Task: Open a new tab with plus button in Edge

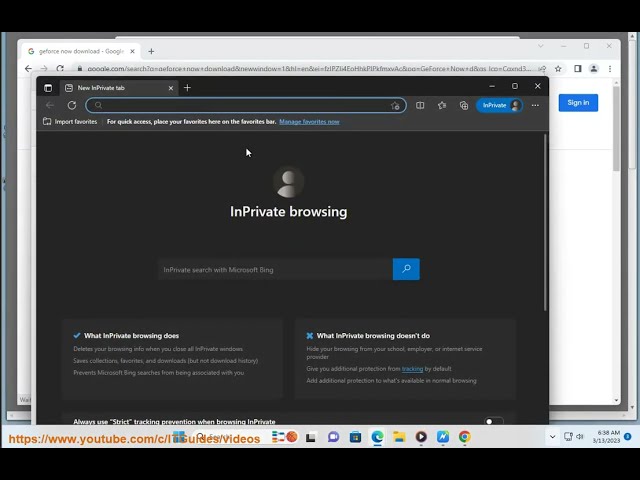Action: [187, 88]
